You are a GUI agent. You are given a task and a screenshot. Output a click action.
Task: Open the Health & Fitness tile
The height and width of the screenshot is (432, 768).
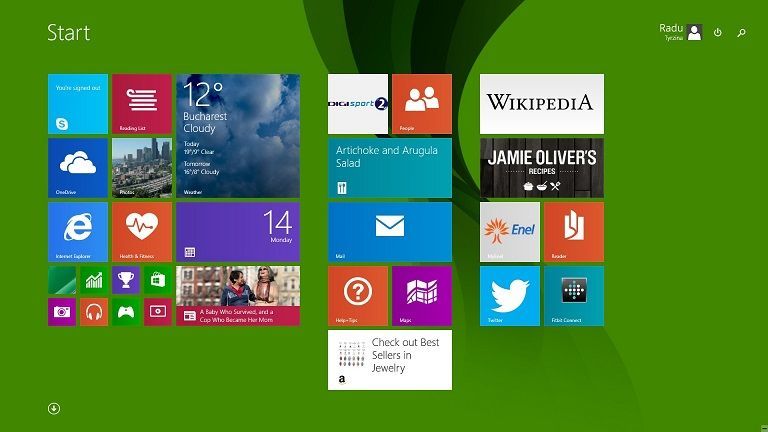coord(142,232)
